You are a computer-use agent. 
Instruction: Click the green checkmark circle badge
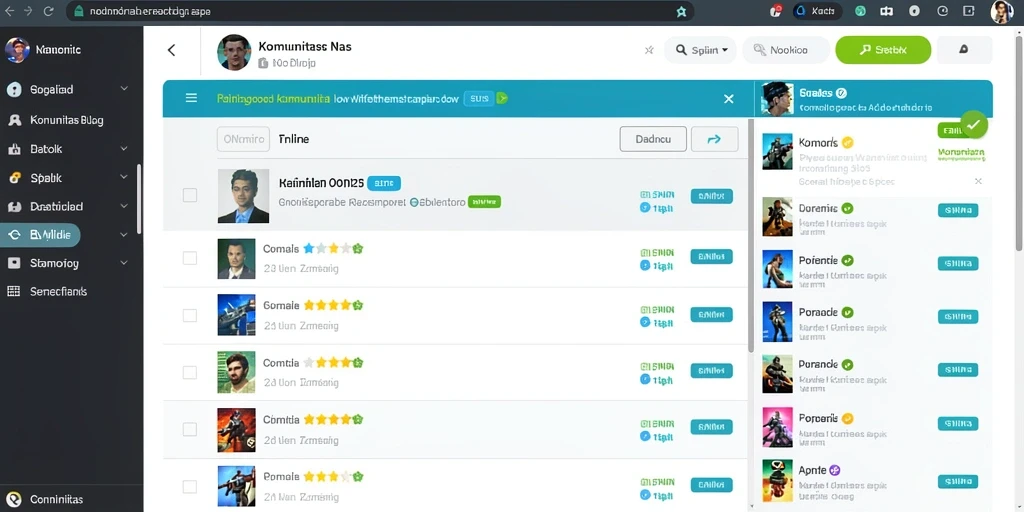974,124
